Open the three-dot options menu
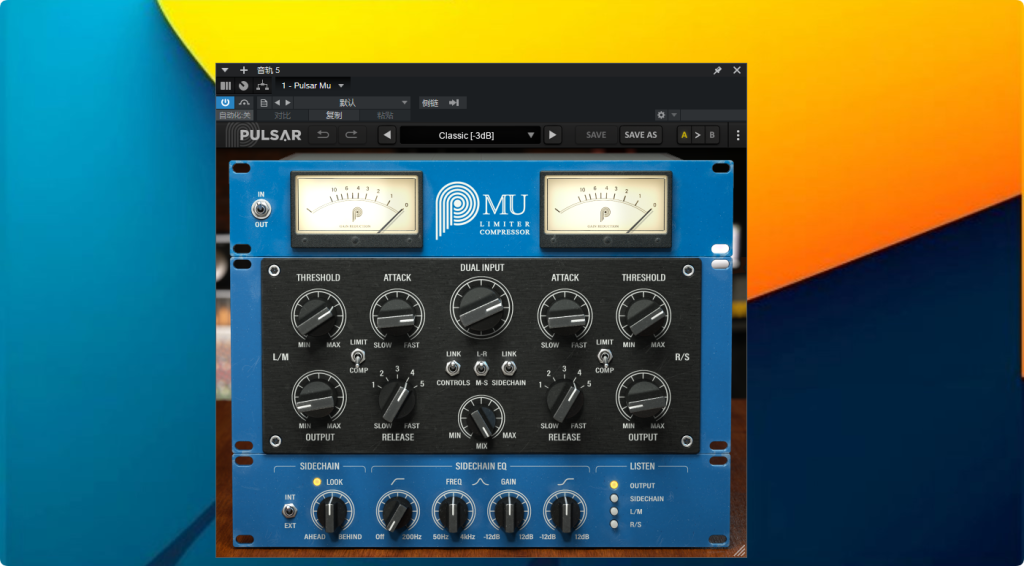Viewport: 1024px width, 566px height. coord(738,135)
